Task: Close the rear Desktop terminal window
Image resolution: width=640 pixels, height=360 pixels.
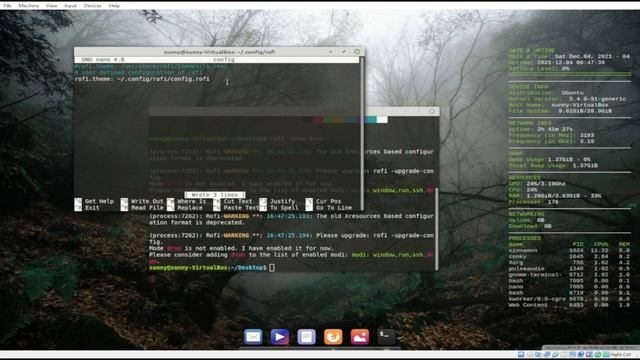Action: tap(432, 111)
